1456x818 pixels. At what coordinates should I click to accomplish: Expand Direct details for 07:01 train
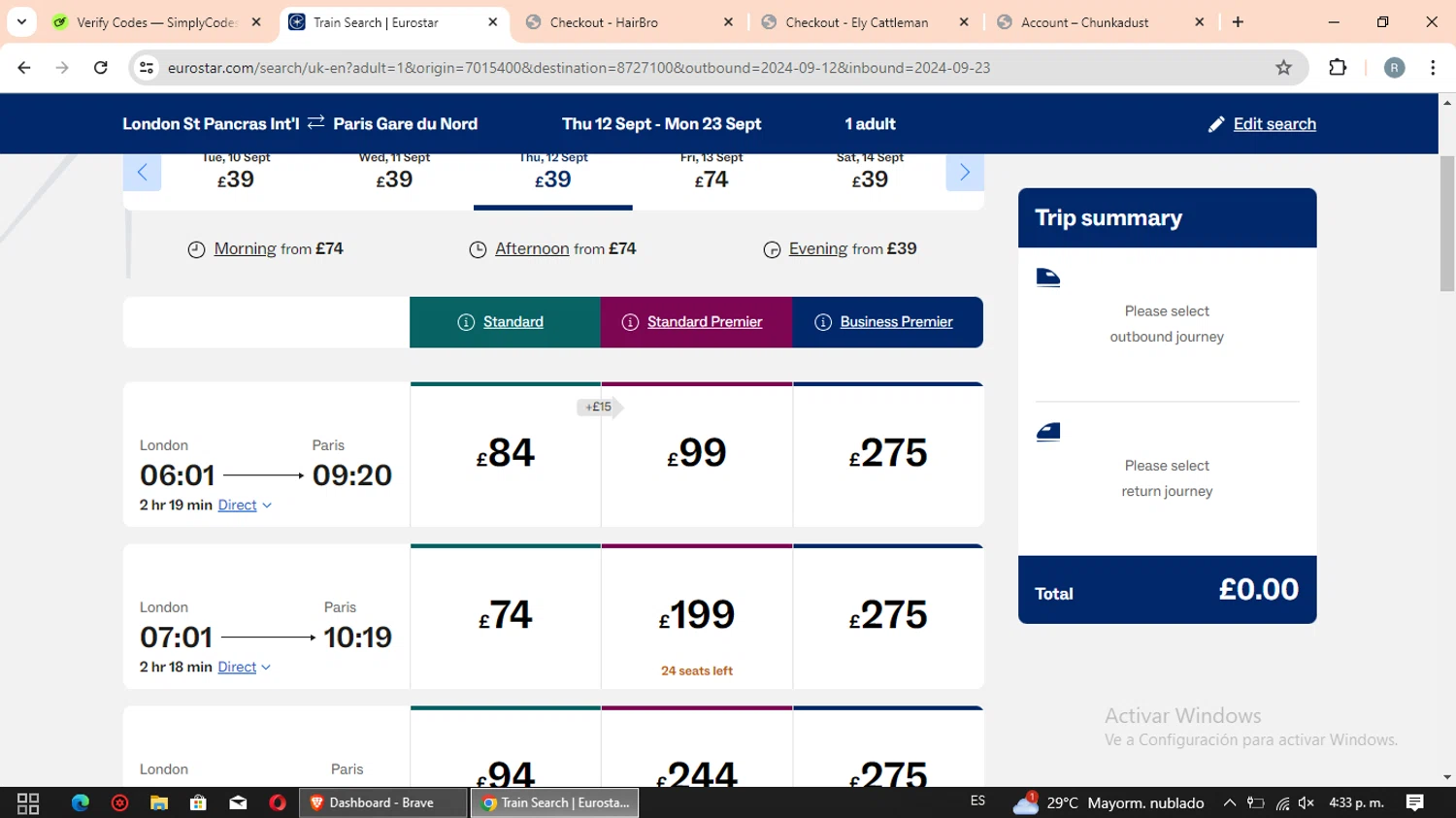(245, 667)
